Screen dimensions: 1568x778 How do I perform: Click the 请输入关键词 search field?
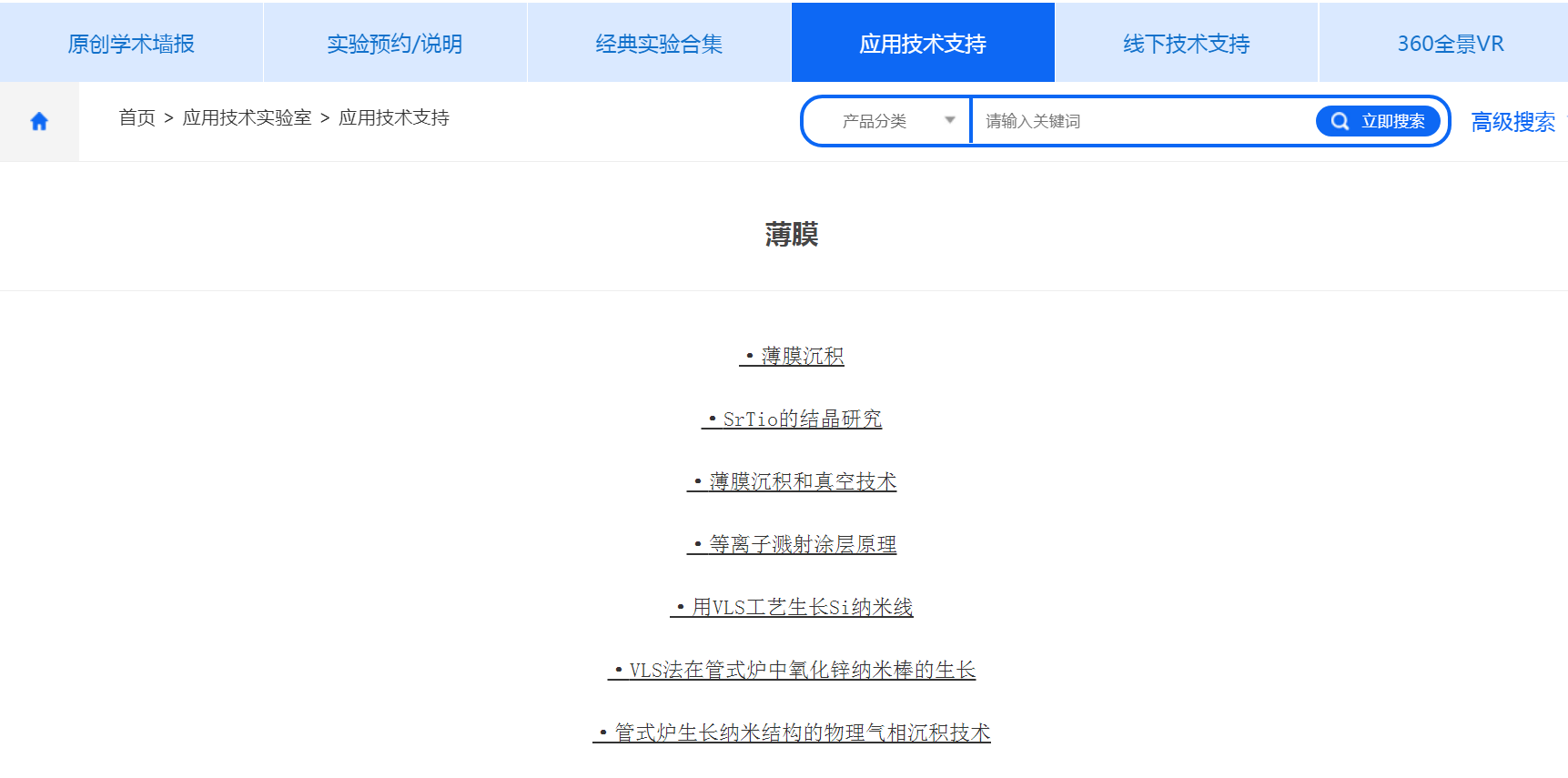[x=1142, y=121]
